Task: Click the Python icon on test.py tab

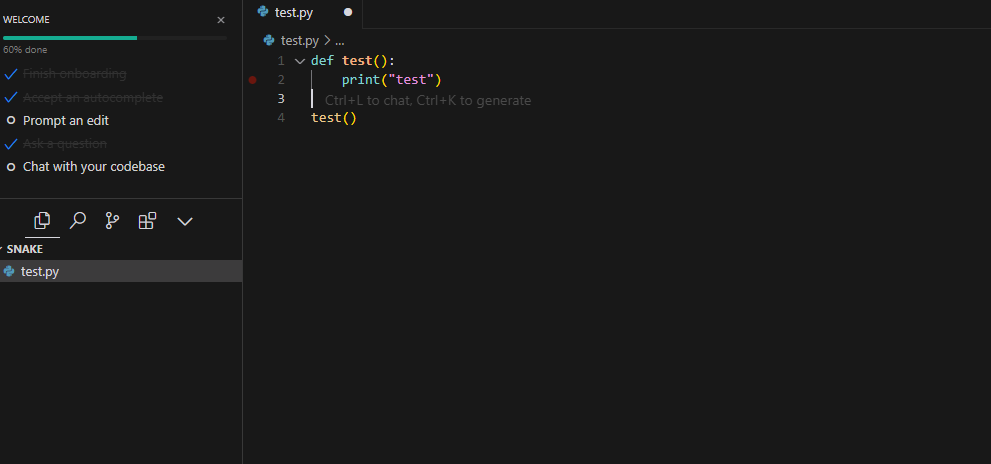Action: 263,13
